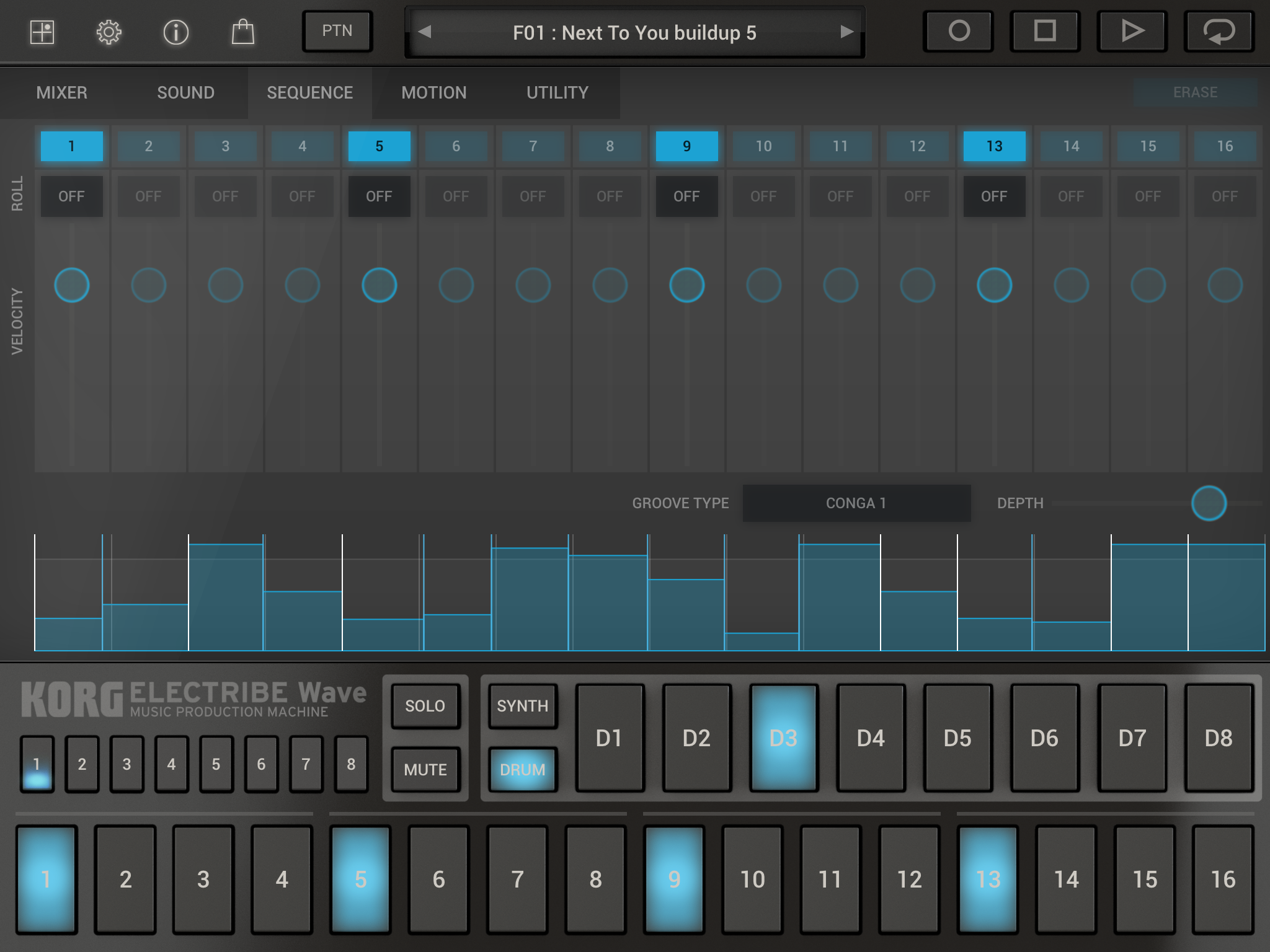Enable sequence step 7 at top
The image size is (1270, 952).
pyautogui.click(x=533, y=146)
